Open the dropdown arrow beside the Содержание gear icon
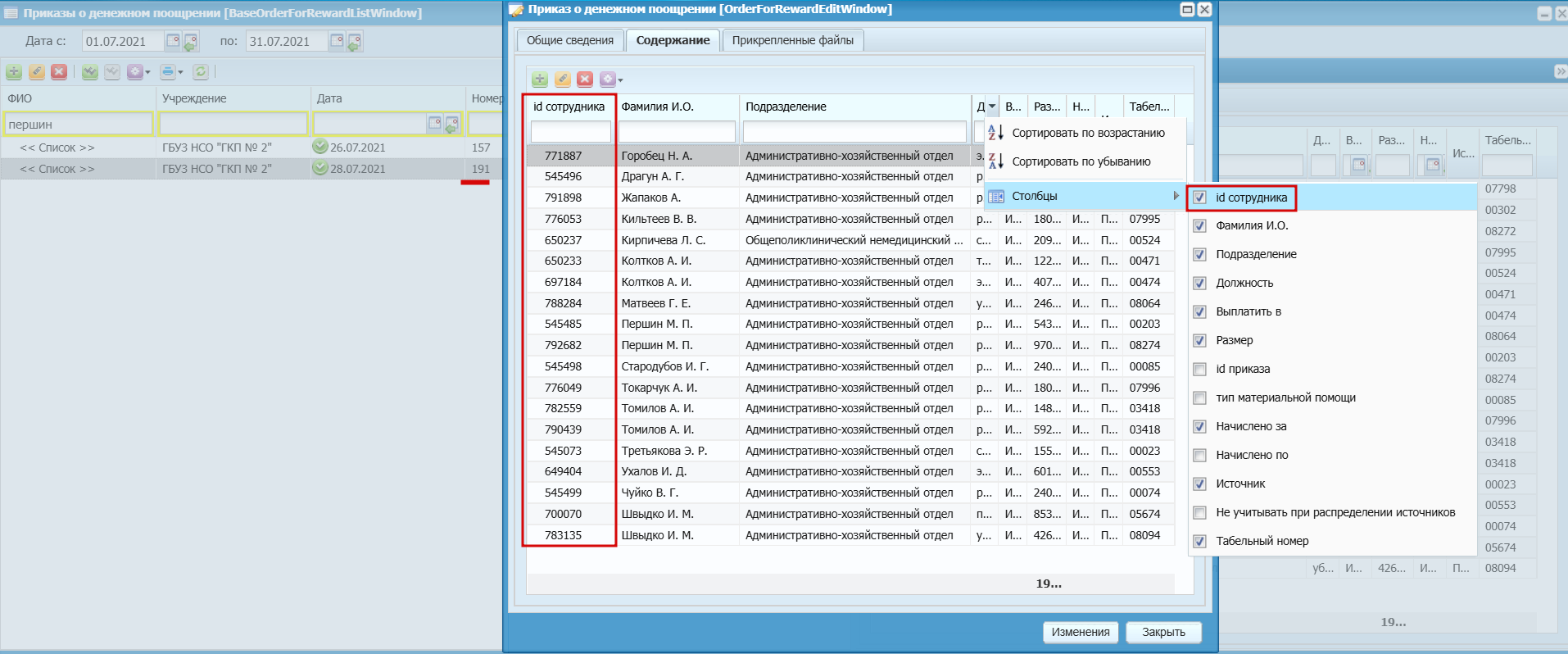 pyautogui.click(x=620, y=80)
